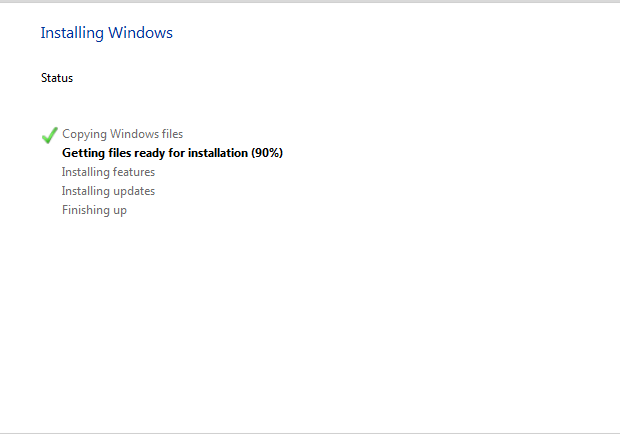Select the bold Getting files ready step
This screenshot has width=620, height=434.
coord(172,153)
